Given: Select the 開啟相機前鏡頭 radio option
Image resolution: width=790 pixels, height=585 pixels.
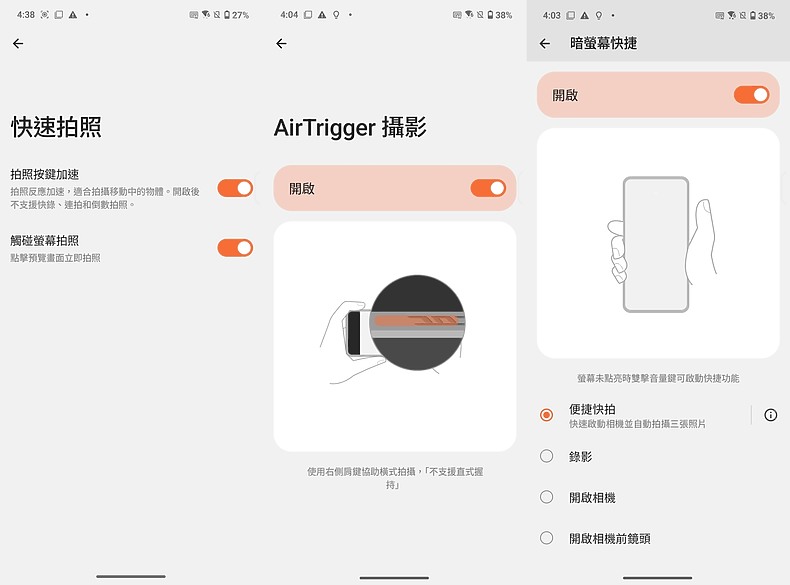Looking at the screenshot, I should click(x=546, y=538).
